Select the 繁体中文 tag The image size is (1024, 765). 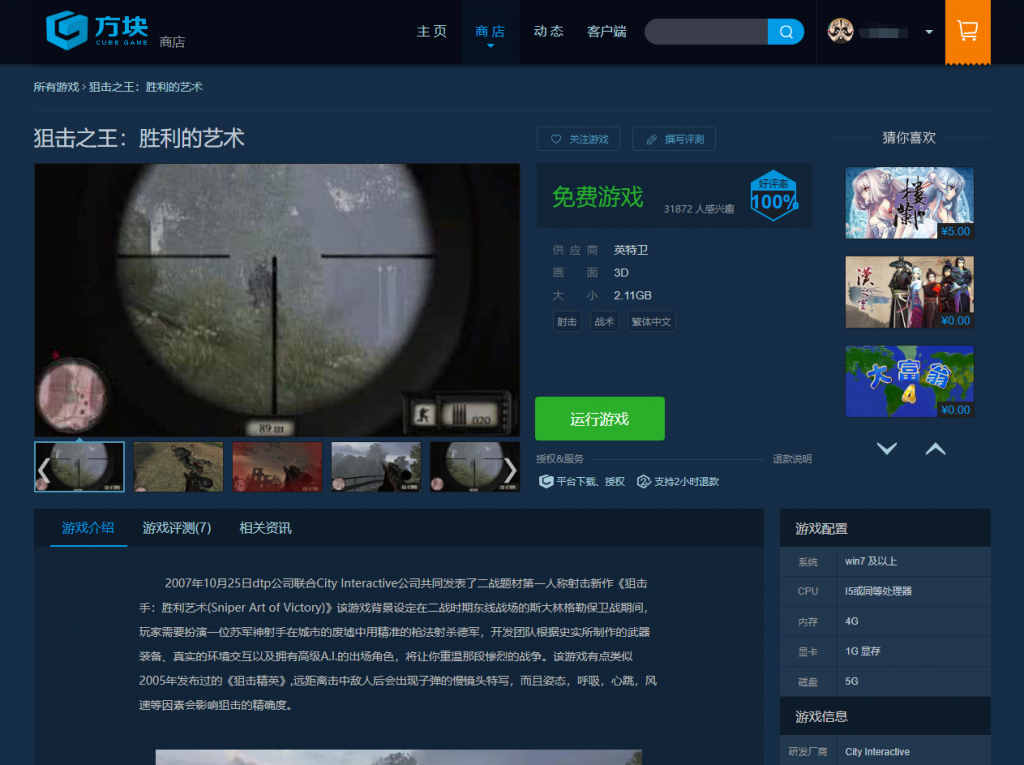coord(651,321)
